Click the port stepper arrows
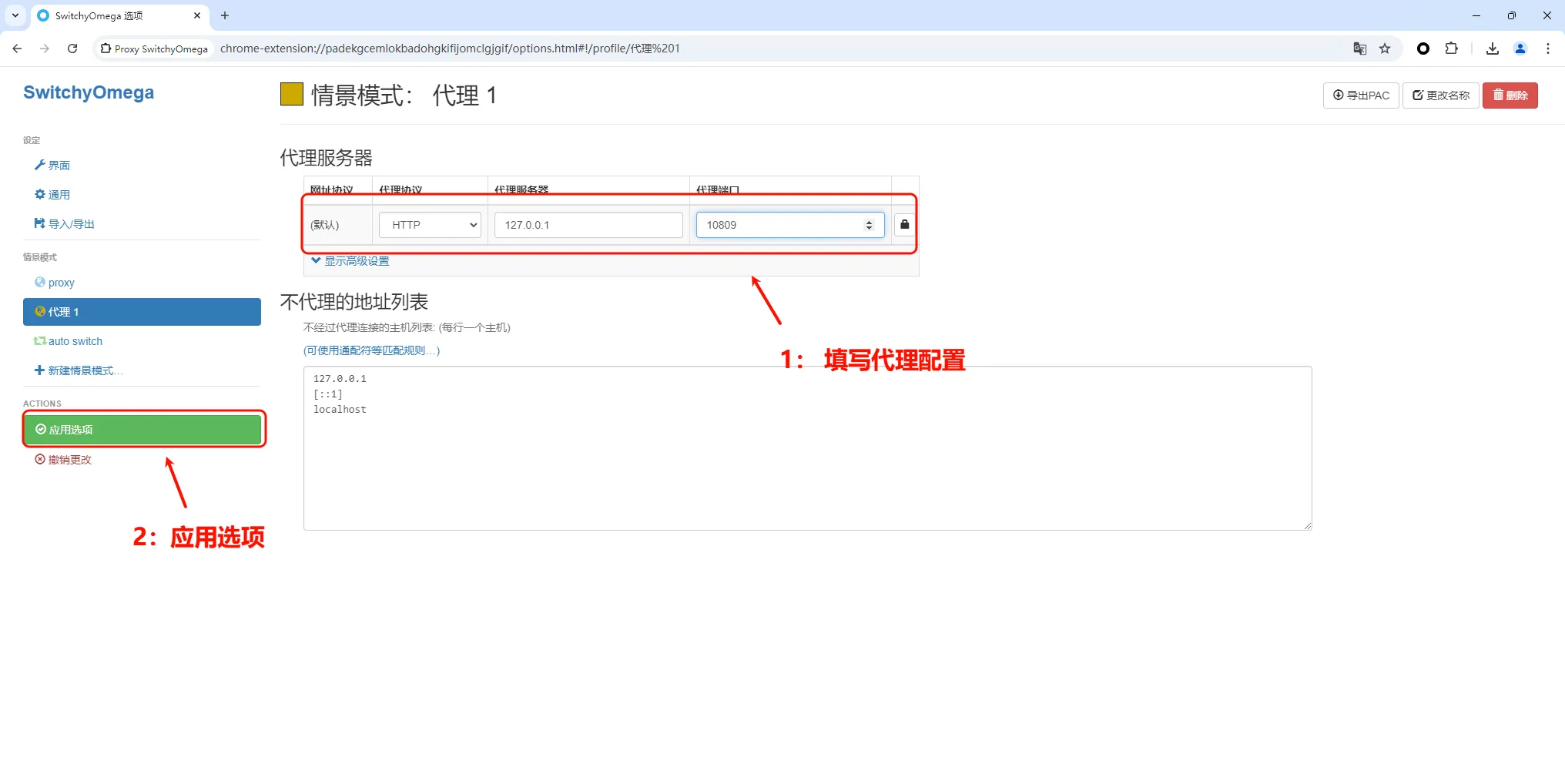Screen dimensions: 1565x784 click(870, 225)
